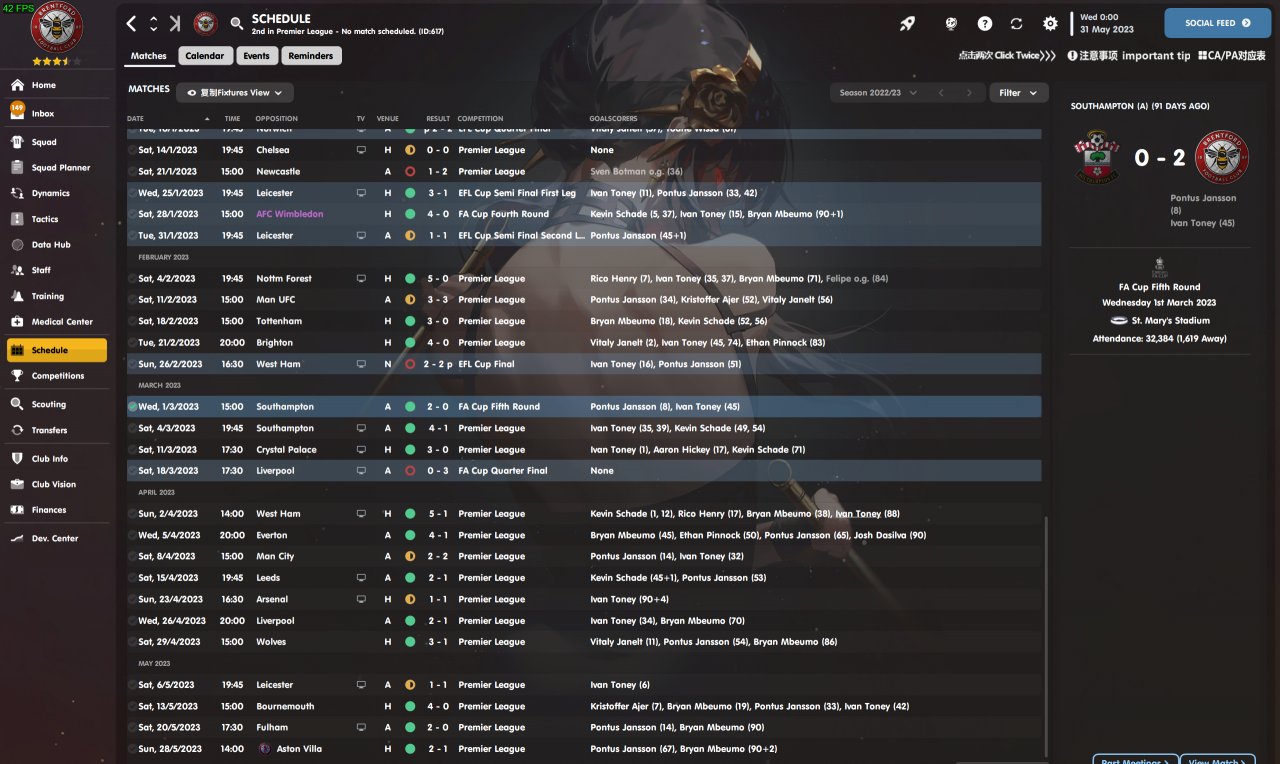Open the Fixtures View dropdown
Viewport: 1280px width, 764px height.
click(235, 93)
